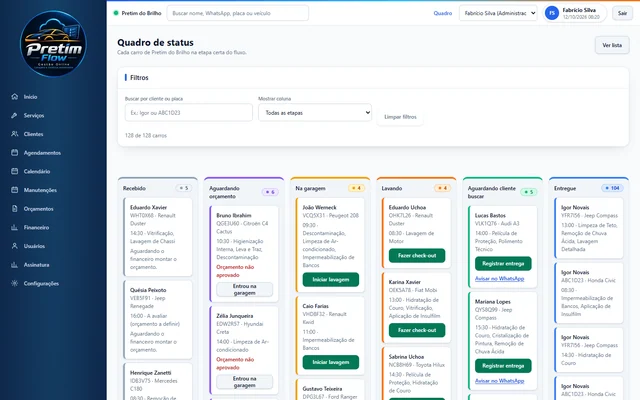Click the FS user avatar
The image size is (640, 400).
point(552,13)
